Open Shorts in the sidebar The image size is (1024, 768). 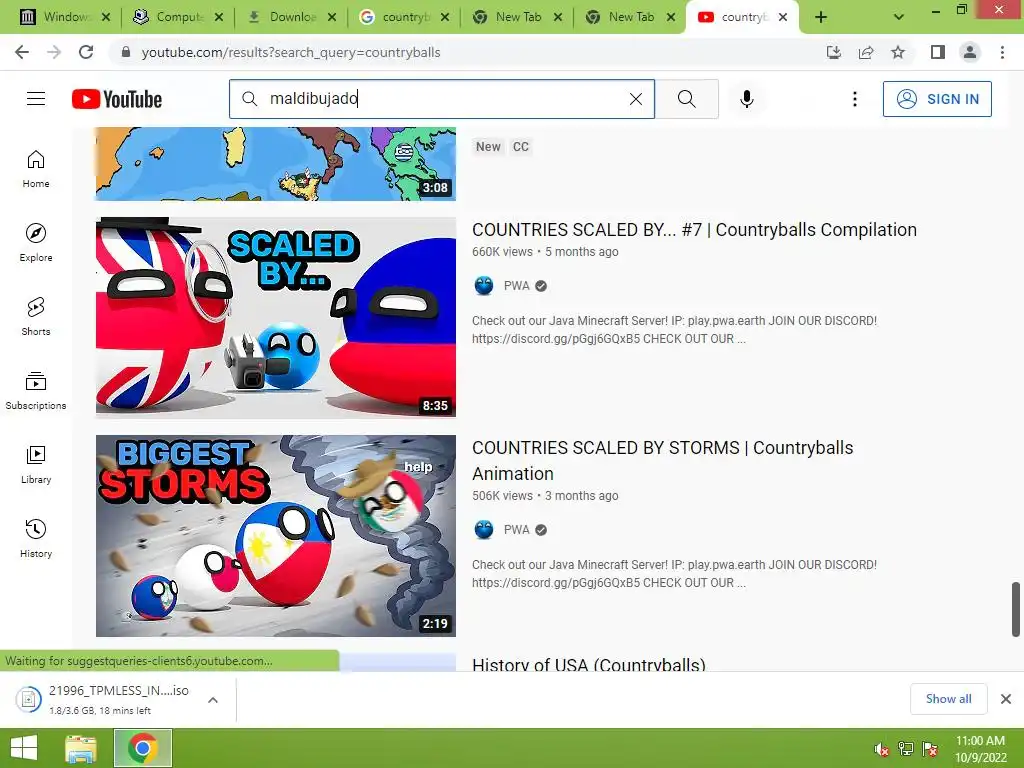pyautogui.click(x=36, y=316)
